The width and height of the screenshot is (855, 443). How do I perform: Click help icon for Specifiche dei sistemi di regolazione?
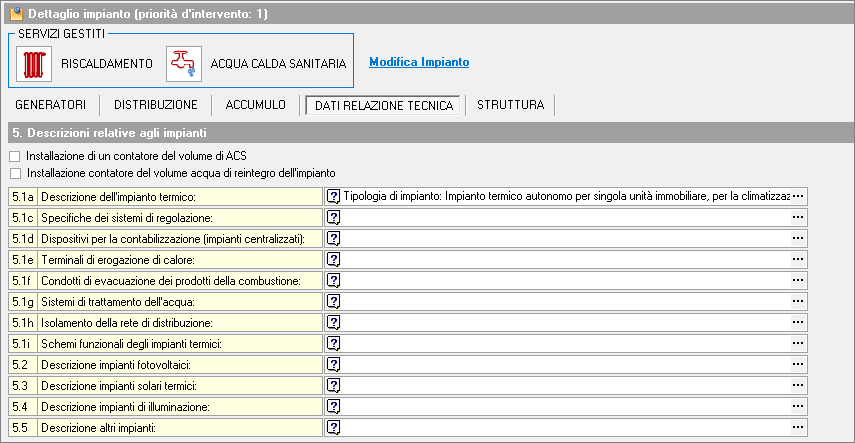pyautogui.click(x=334, y=218)
